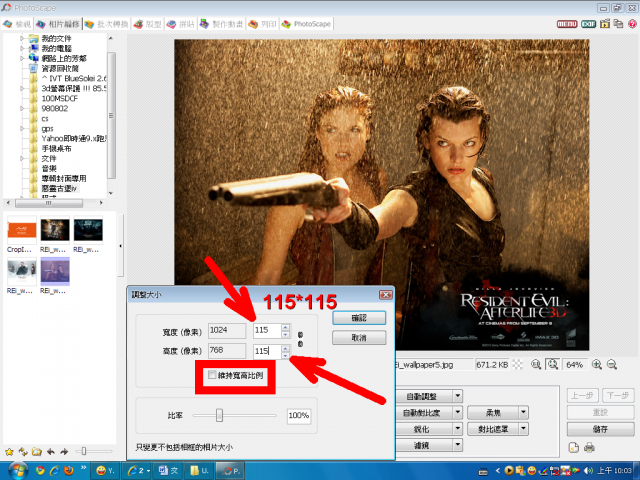Screen dimensions: 640x480
Task: Select the 專輯封面專用 folder
Action: [64, 178]
